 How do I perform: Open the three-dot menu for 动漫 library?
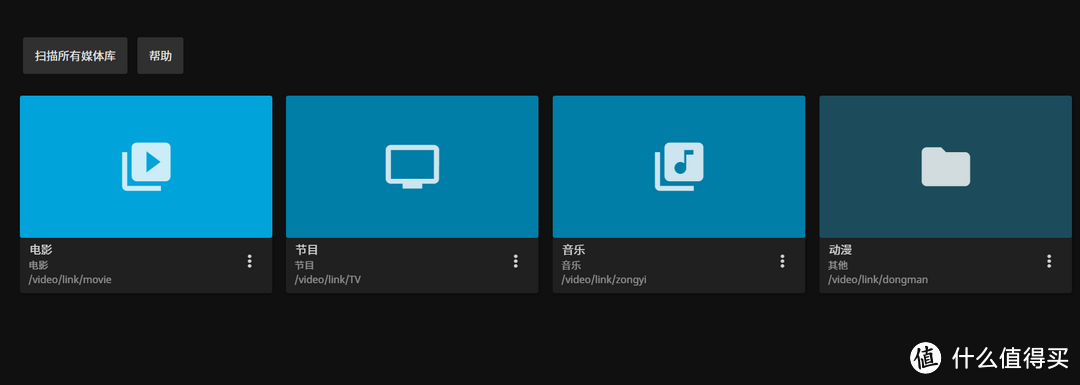click(1048, 261)
